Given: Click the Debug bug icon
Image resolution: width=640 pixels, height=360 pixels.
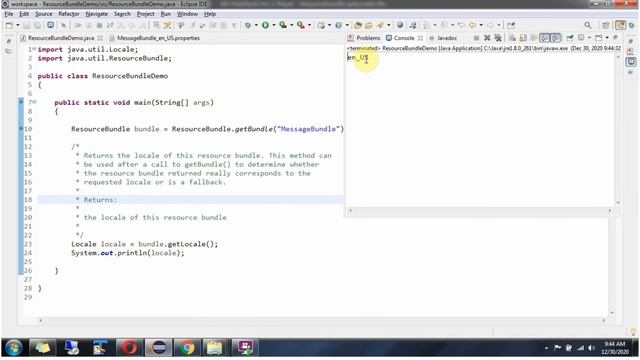Looking at the screenshot, I should pos(248,25).
